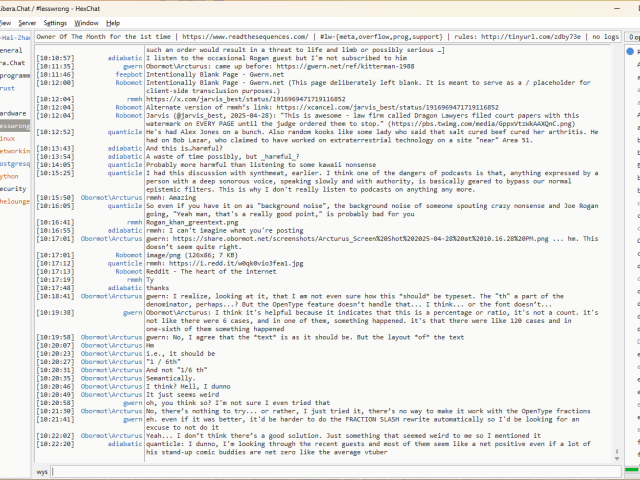The image size is (640, 480).
Task: Select the rust channel in list
Action: pos(8,88)
